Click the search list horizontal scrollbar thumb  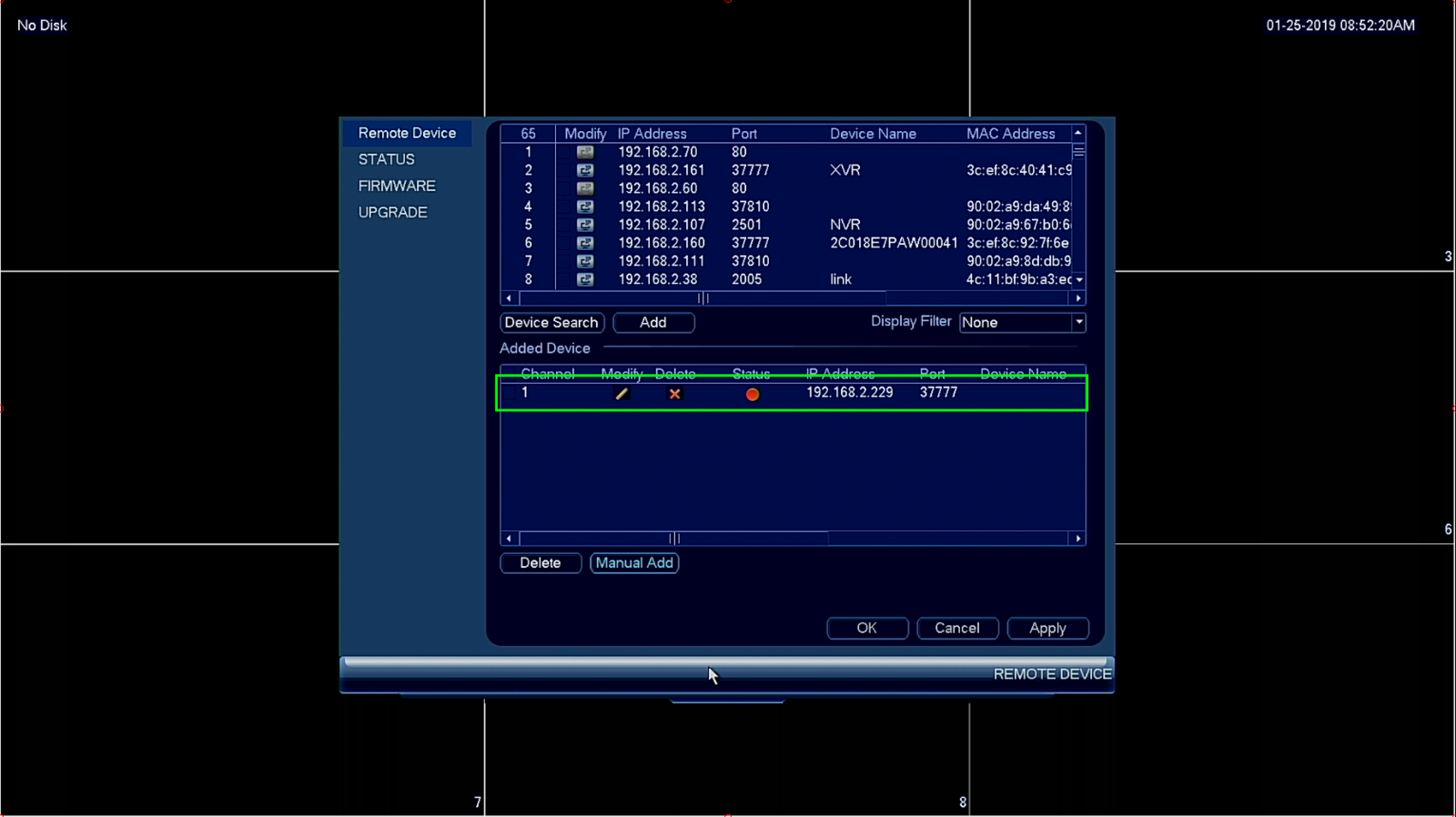[x=703, y=298]
